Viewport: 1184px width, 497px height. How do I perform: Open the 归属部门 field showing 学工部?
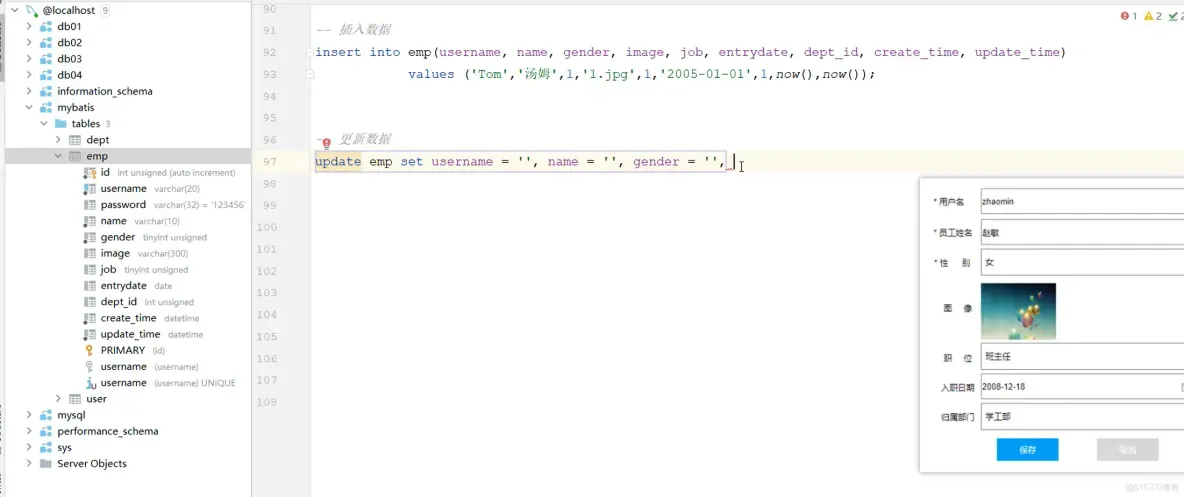[1082, 417]
